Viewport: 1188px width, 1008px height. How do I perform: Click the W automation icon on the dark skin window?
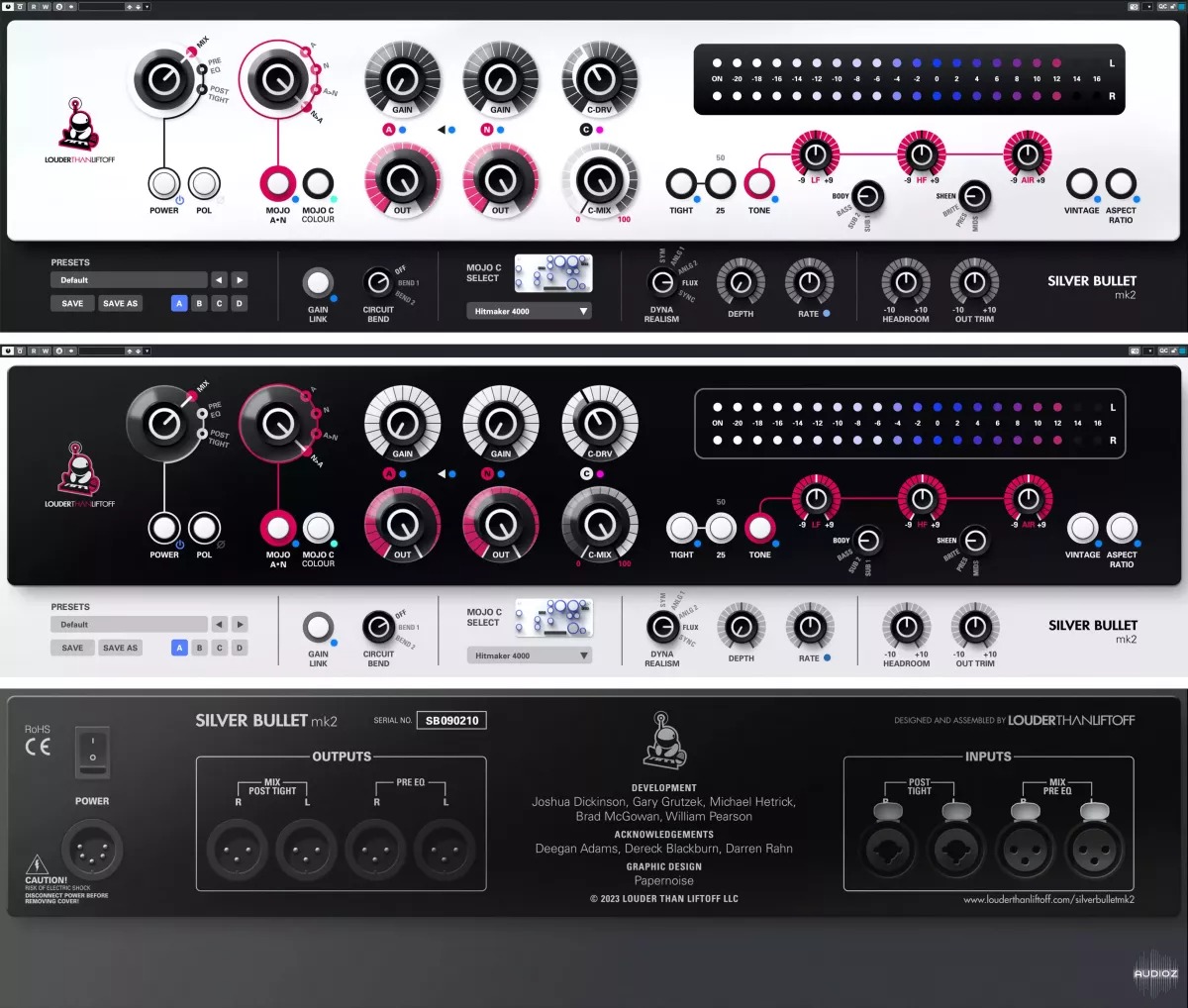[x=46, y=351]
